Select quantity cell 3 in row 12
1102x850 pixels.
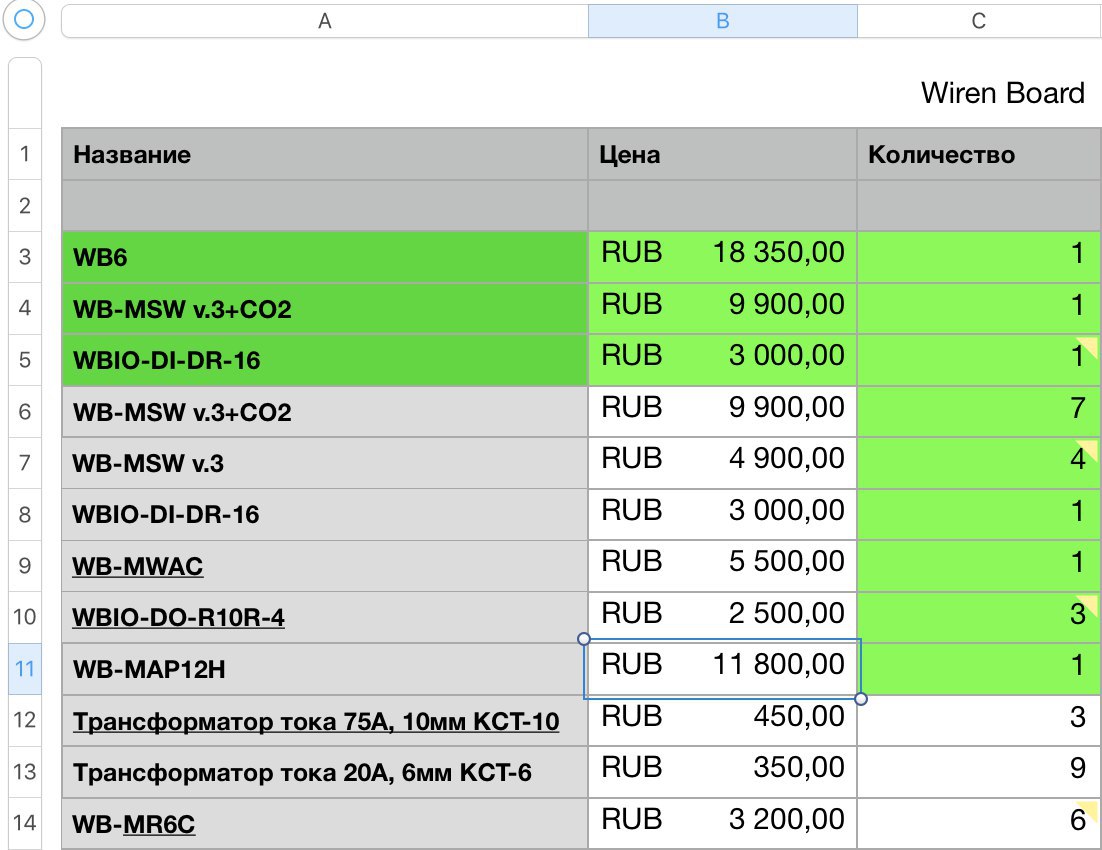point(979,721)
